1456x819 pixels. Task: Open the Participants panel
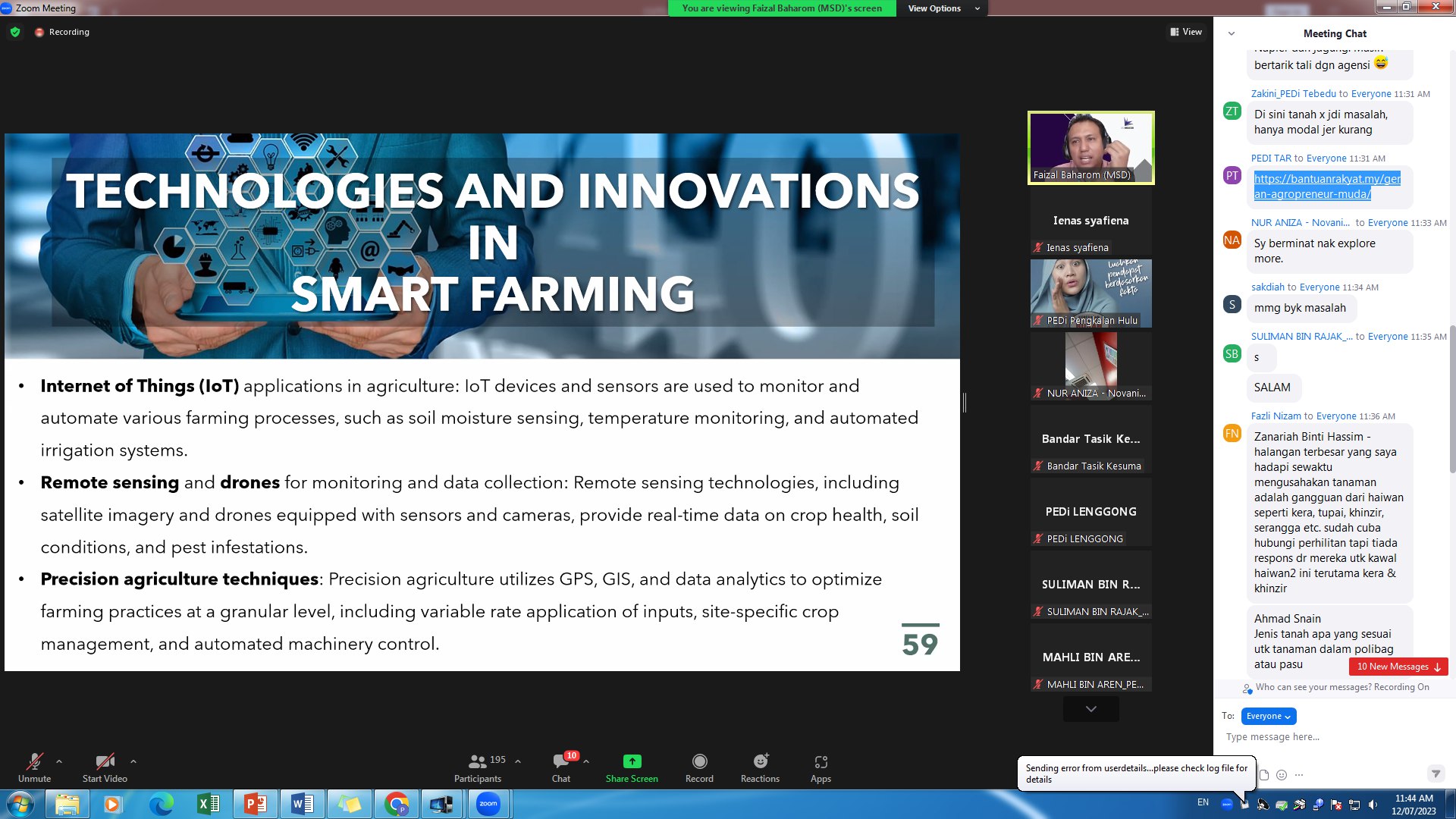(x=479, y=767)
